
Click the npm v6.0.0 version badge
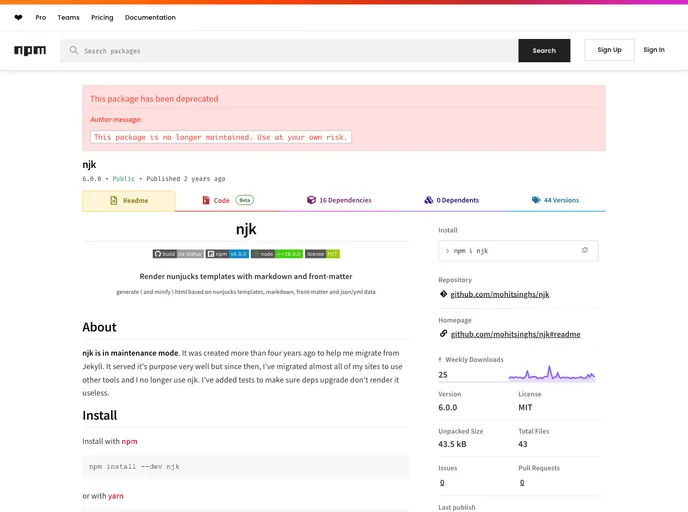coord(227,254)
